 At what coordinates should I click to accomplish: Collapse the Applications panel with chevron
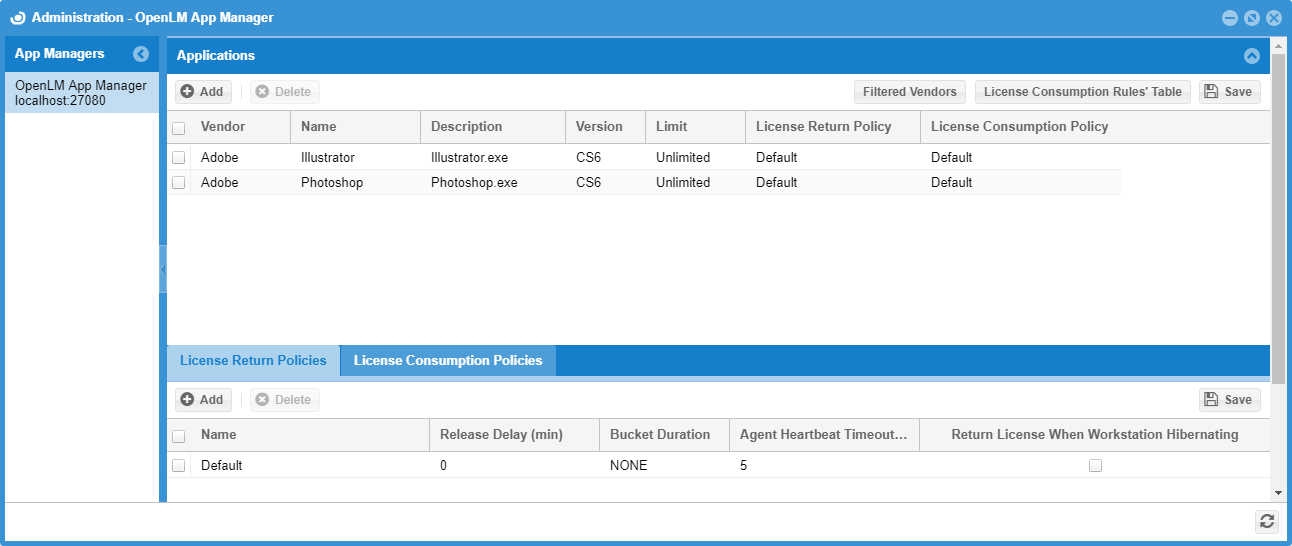pos(1251,56)
